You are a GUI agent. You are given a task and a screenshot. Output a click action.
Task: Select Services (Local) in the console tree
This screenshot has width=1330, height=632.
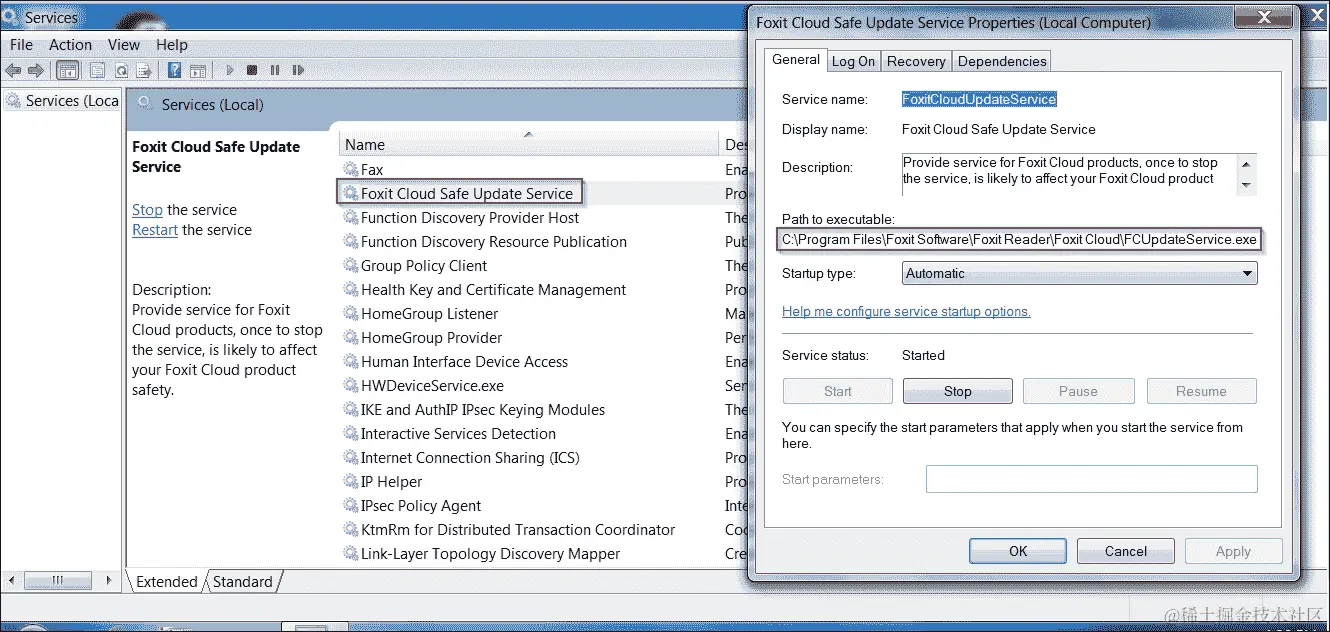62,101
